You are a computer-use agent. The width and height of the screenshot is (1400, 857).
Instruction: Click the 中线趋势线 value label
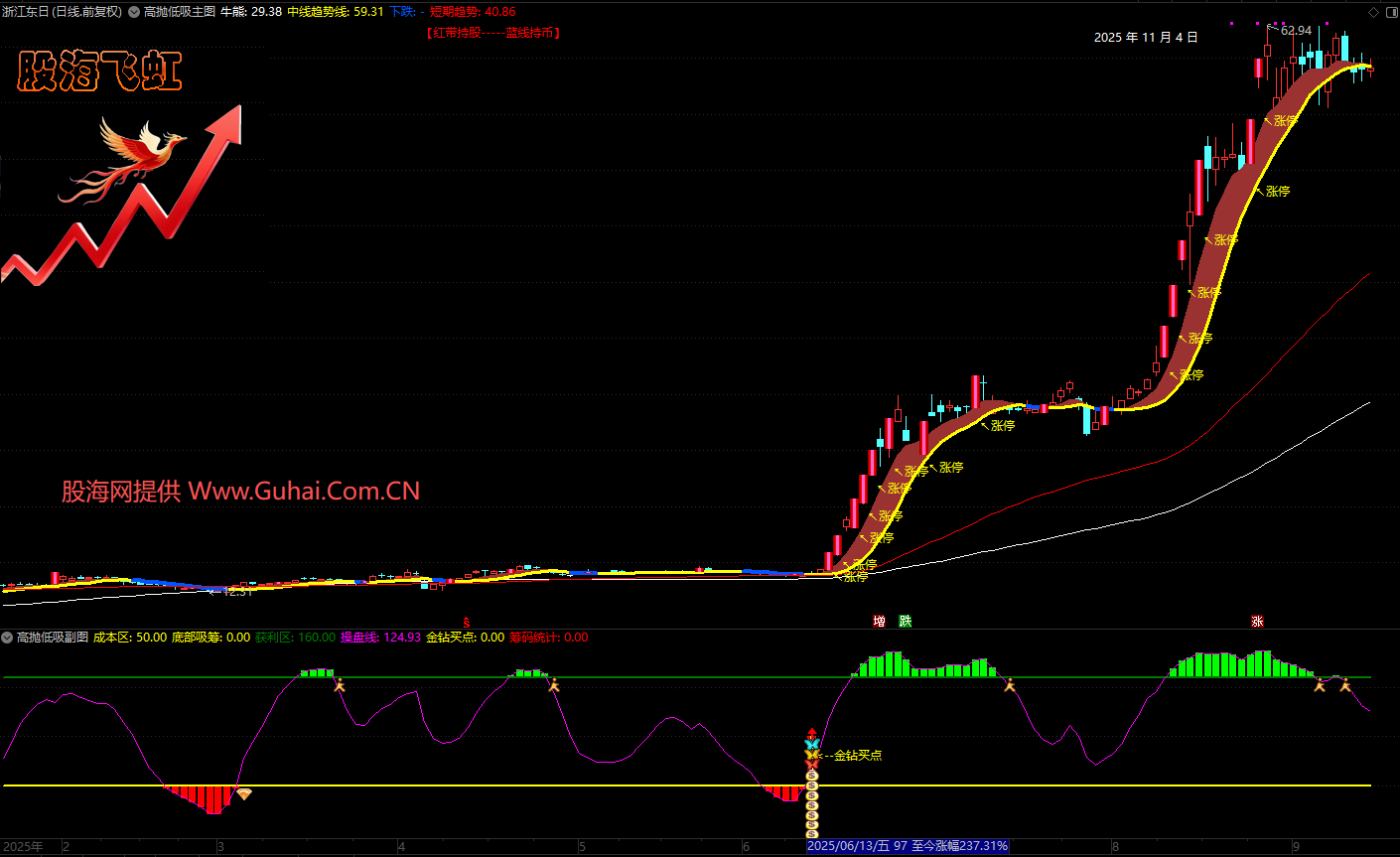(x=335, y=12)
